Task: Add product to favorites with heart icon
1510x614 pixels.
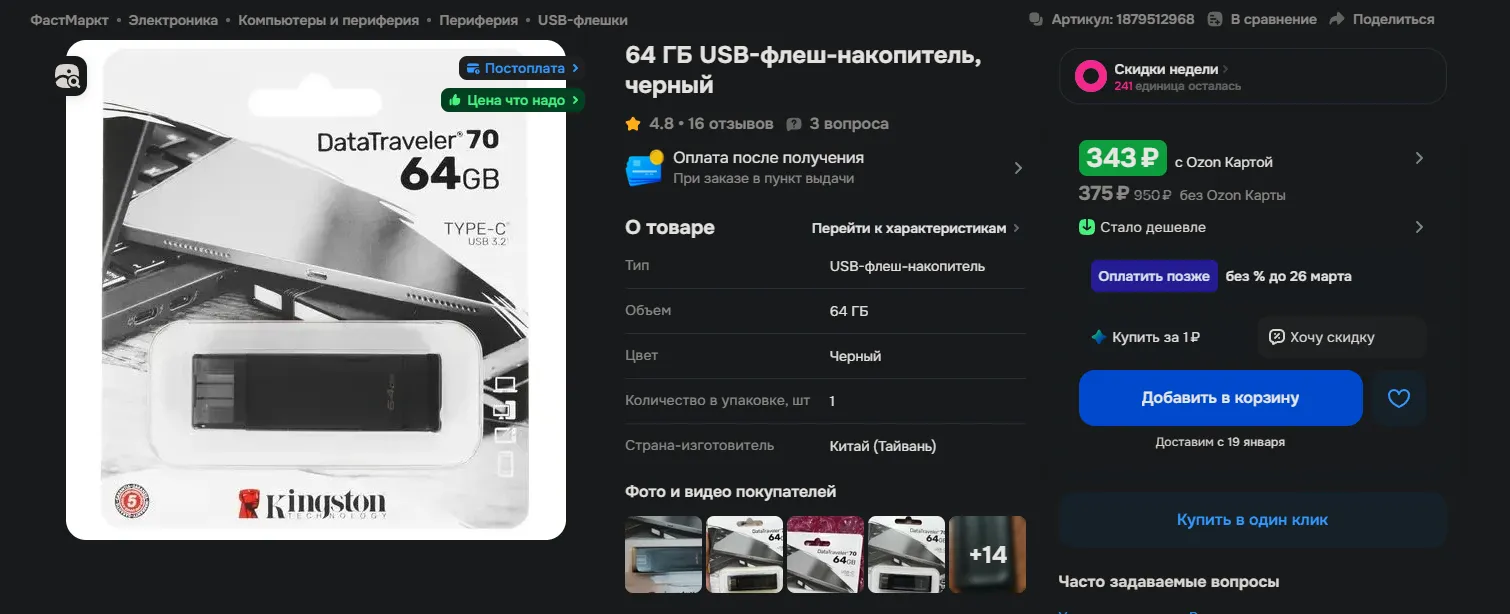Action: point(1398,398)
